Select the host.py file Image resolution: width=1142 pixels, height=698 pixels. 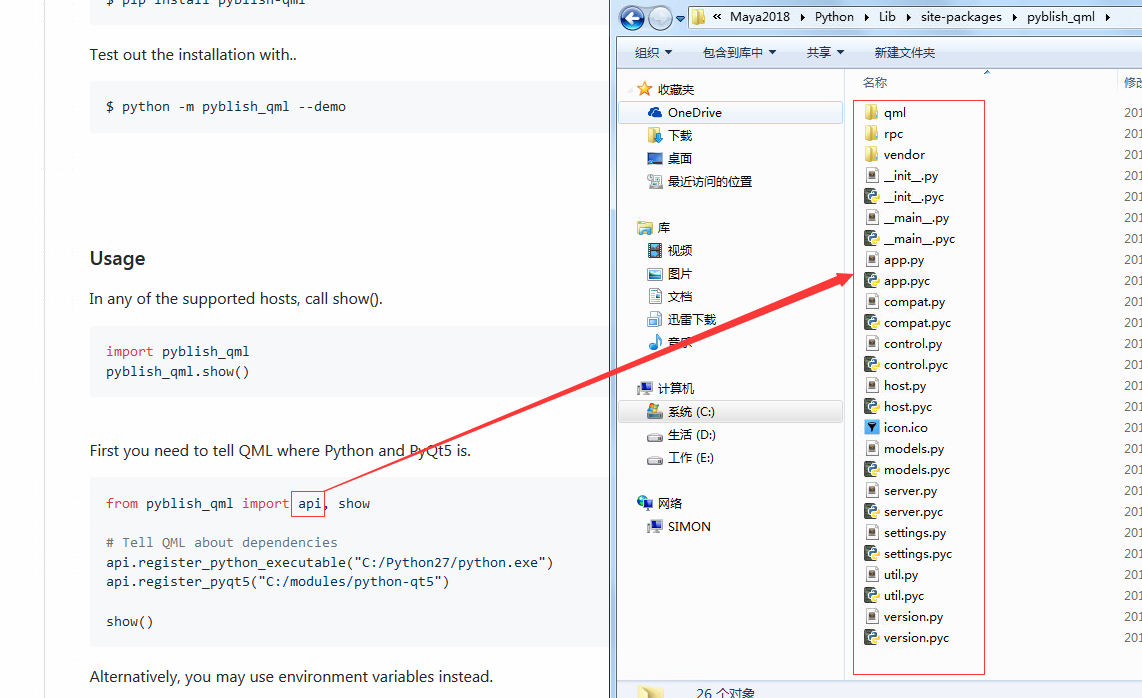(896, 385)
